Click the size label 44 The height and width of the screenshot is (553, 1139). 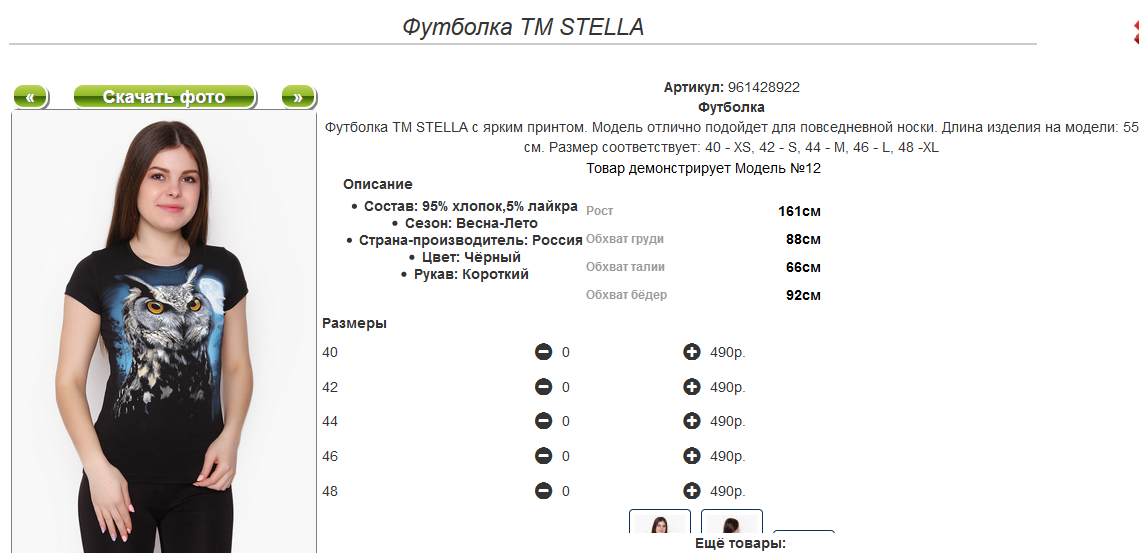pos(330,421)
